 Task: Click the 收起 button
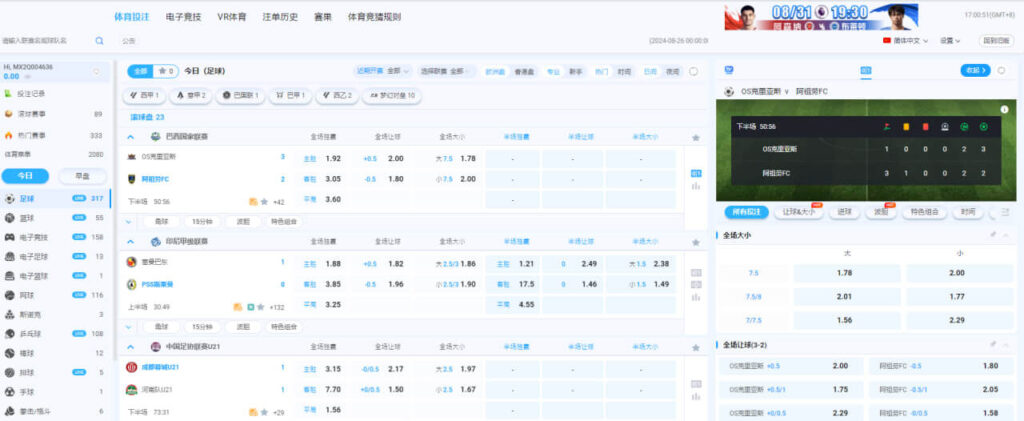[x=974, y=70]
